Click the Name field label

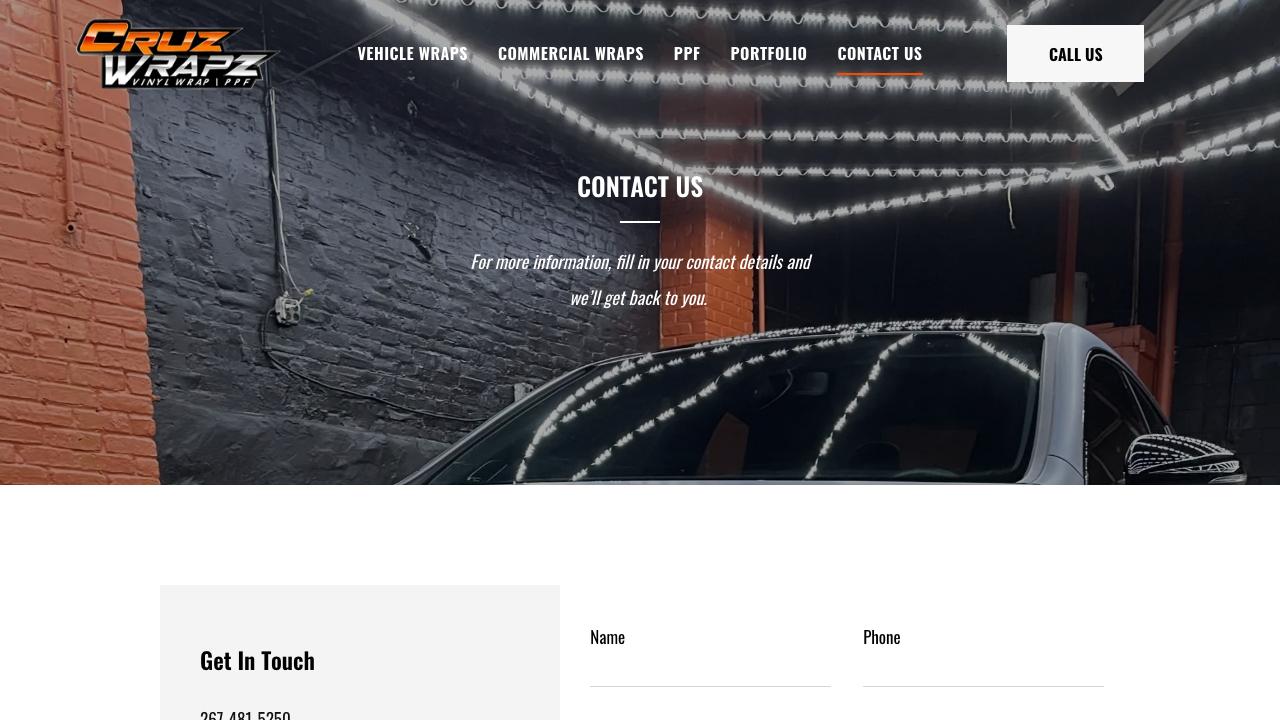(x=607, y=637)
